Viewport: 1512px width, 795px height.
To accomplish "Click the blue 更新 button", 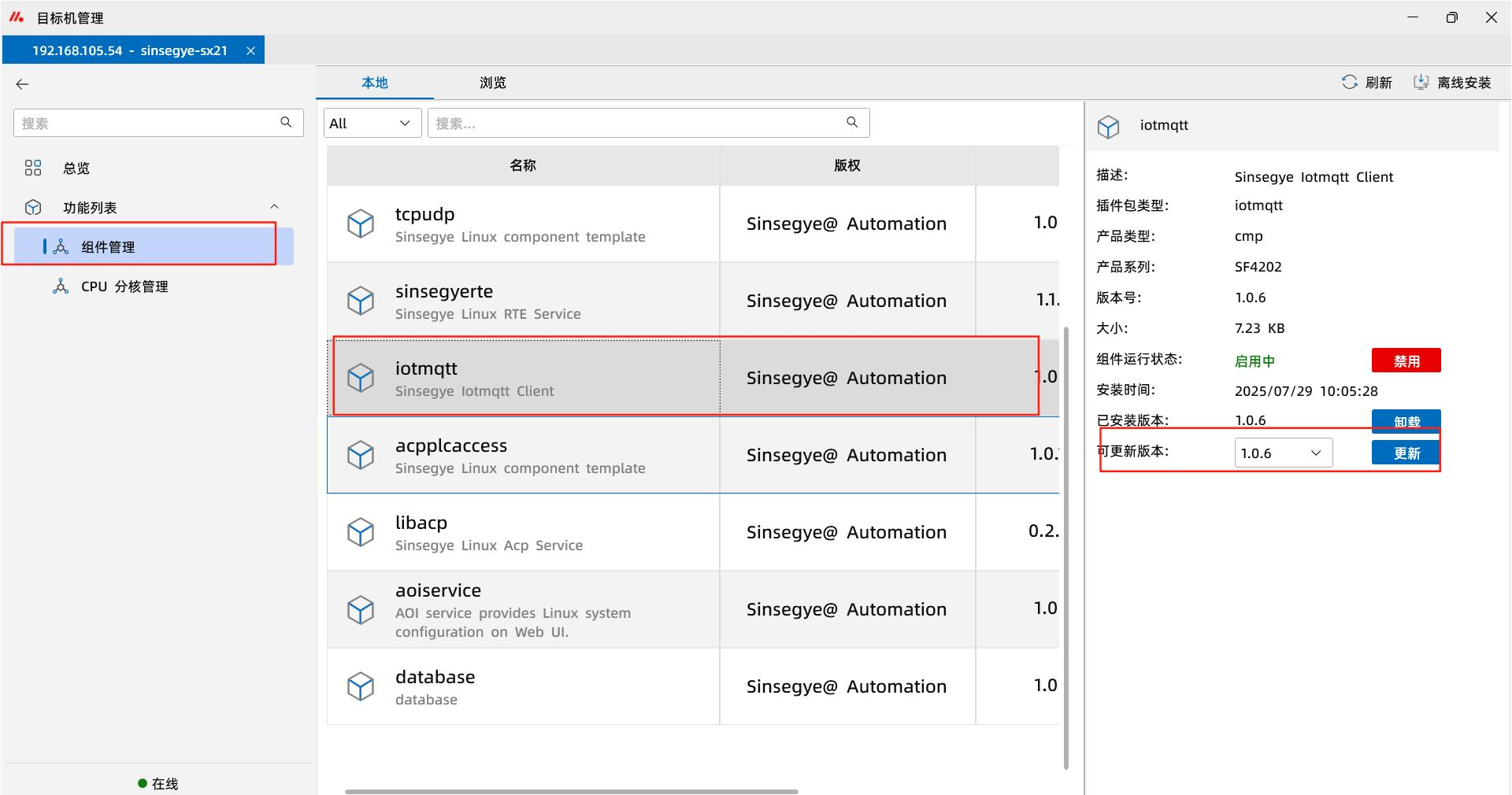I will [1406, 453].
